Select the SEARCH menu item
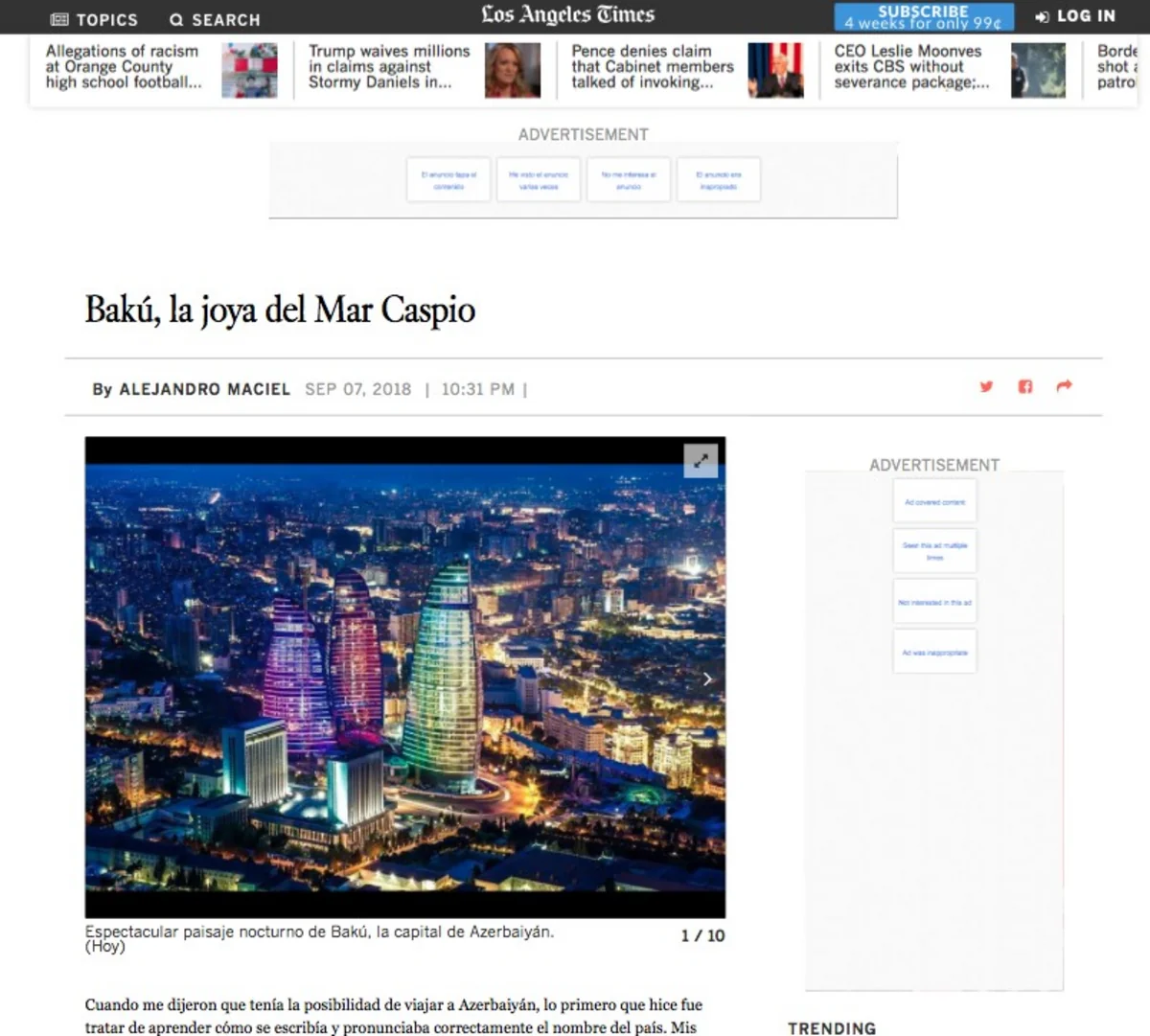The width and height of the screenshot is (1150, 1036). click(223, 18)
